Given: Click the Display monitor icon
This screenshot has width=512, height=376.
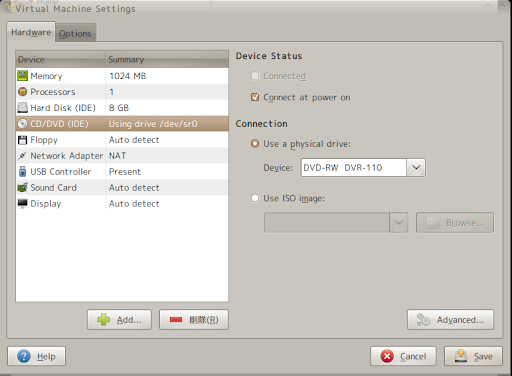Looking at the screenshot, I should click(22, 203).
